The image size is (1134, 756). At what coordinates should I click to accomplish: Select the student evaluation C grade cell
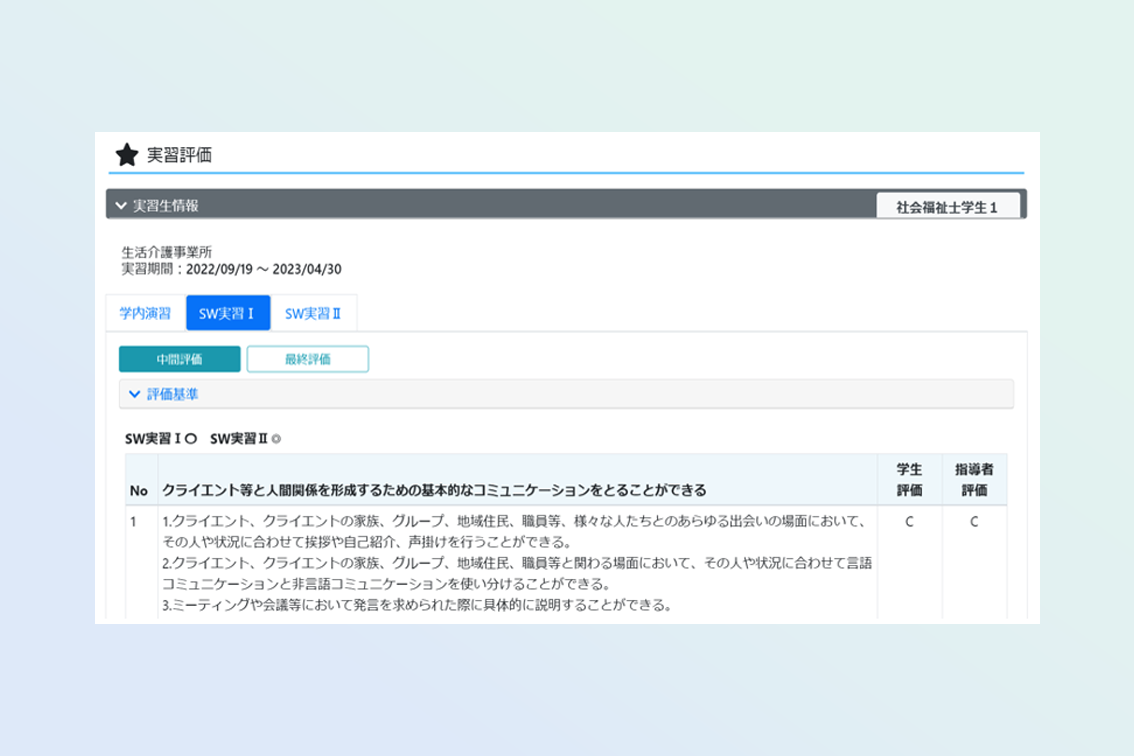[908, 522]
